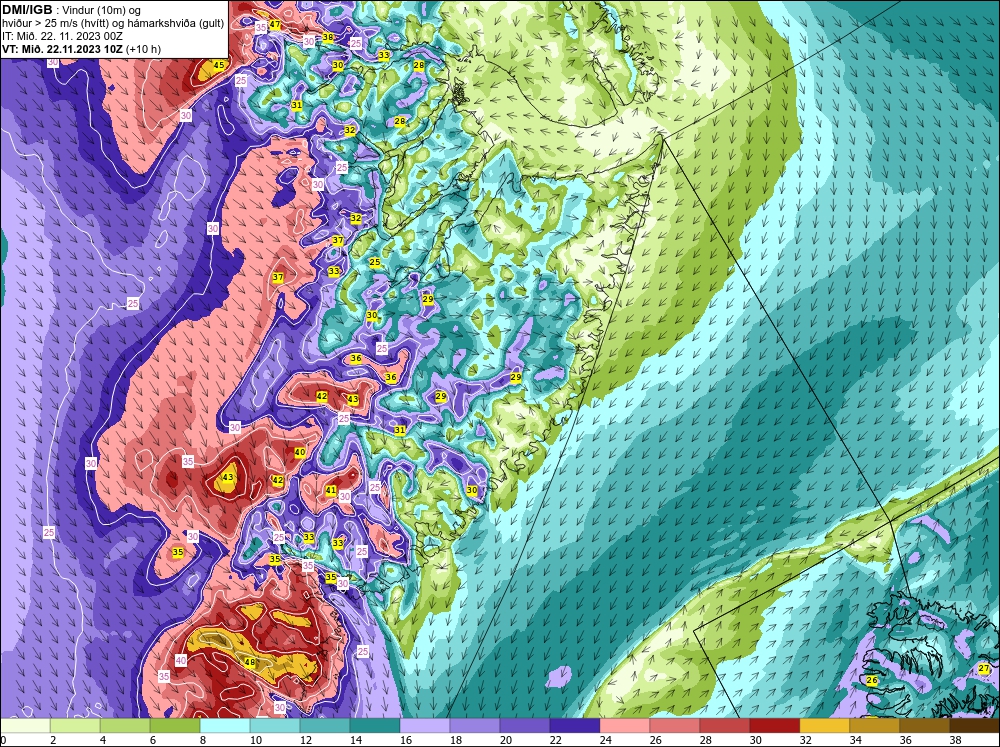Click the yellow gust label 26 over Iceland
This screenshot has width=1000, height=747.
tap(872, 681)
